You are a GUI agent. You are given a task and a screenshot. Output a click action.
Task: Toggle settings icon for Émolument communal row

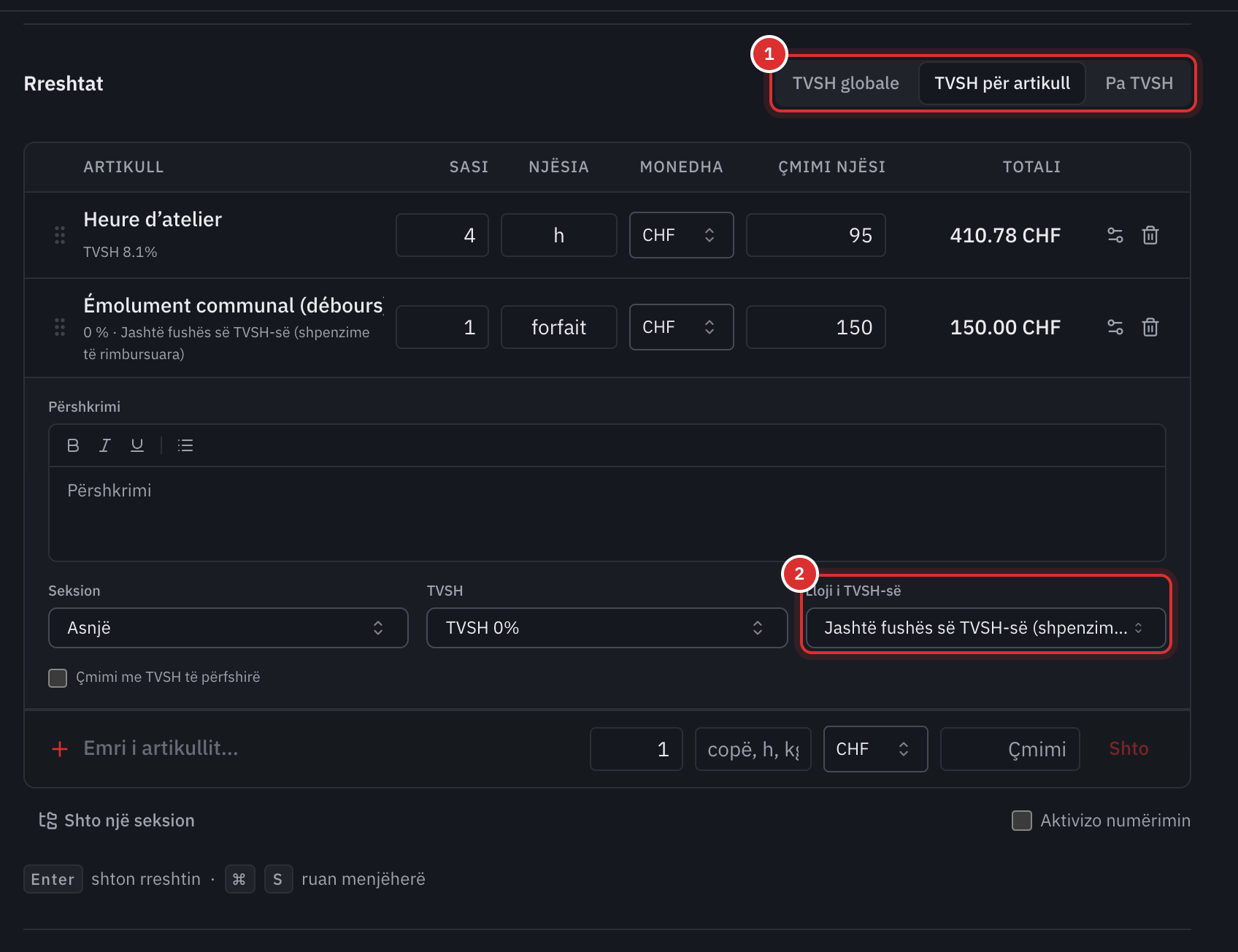pyautogui.click(x=1115, y=327)
